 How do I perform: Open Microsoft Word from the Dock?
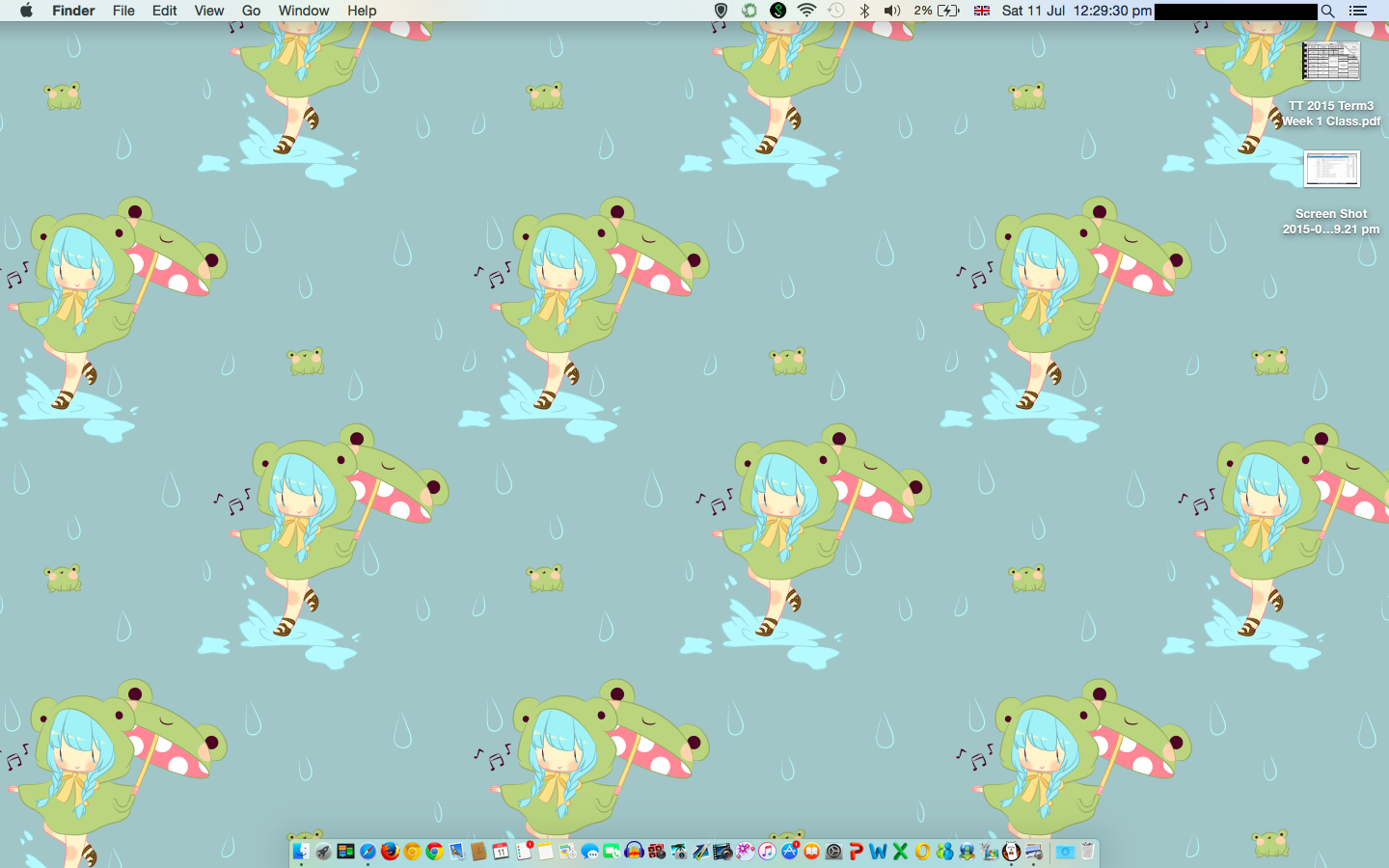point(878,852)
